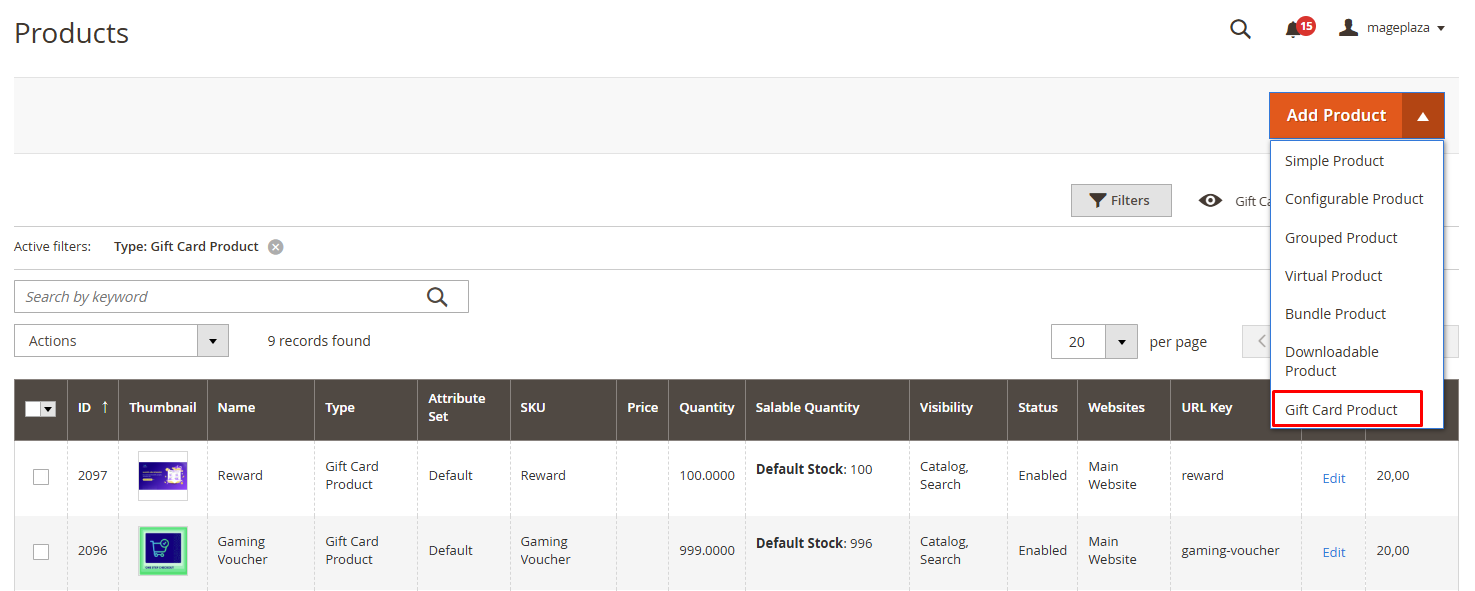Viewport: 1475px width, 591px height.
Task: Remove the Gift Card Product active filter
Action: point(276,247)
